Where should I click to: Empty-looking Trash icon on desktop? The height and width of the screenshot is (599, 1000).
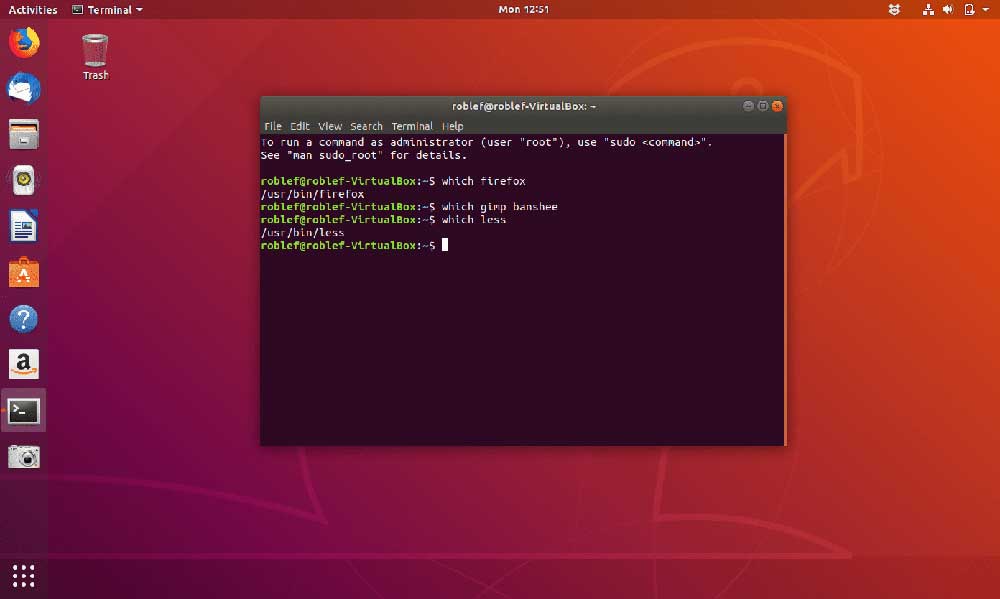(94, 49)
